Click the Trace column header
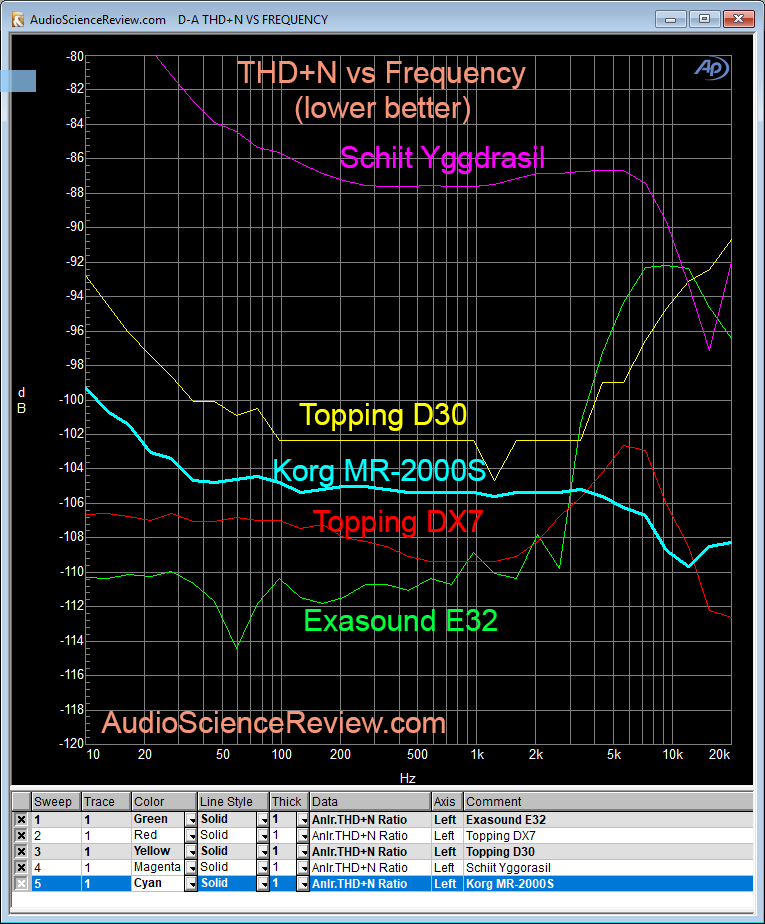 (106, 801)
